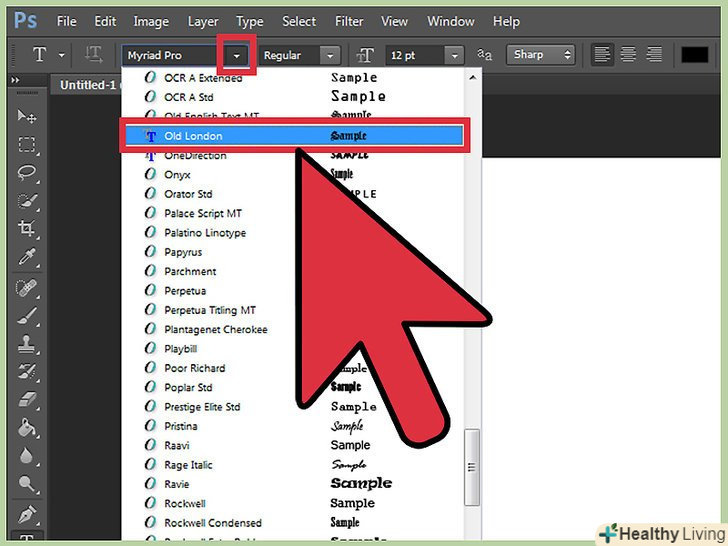728x546 pixels.
Task: Right align text
Action: (x=654, y=55)
